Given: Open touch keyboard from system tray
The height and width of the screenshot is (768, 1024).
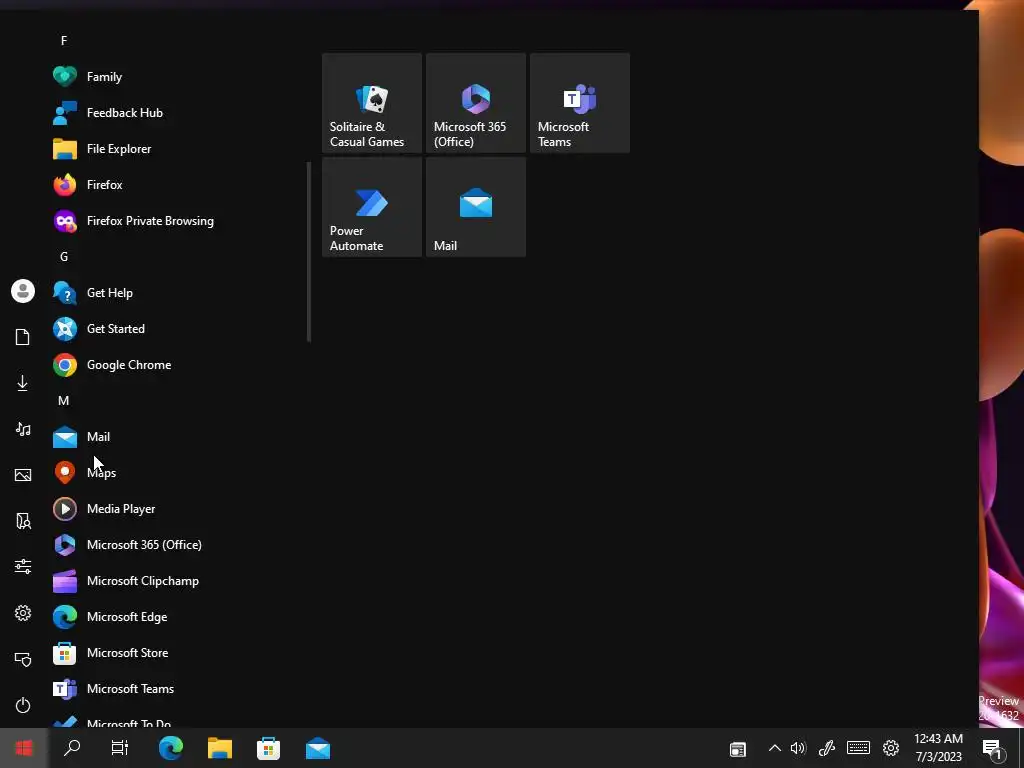Looking at the screenshot, I should pyautogui.click(x=858, y=748).
